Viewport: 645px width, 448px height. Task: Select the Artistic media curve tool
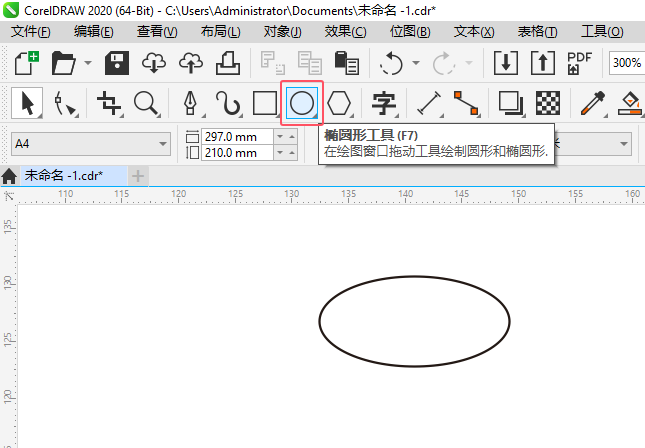pyautogui.click(x=227, y=103)
